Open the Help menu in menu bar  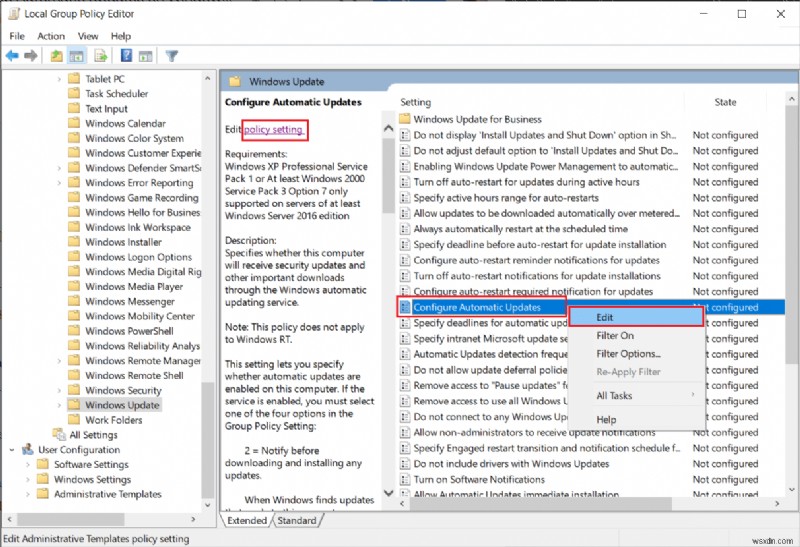[x=121, y=36]
